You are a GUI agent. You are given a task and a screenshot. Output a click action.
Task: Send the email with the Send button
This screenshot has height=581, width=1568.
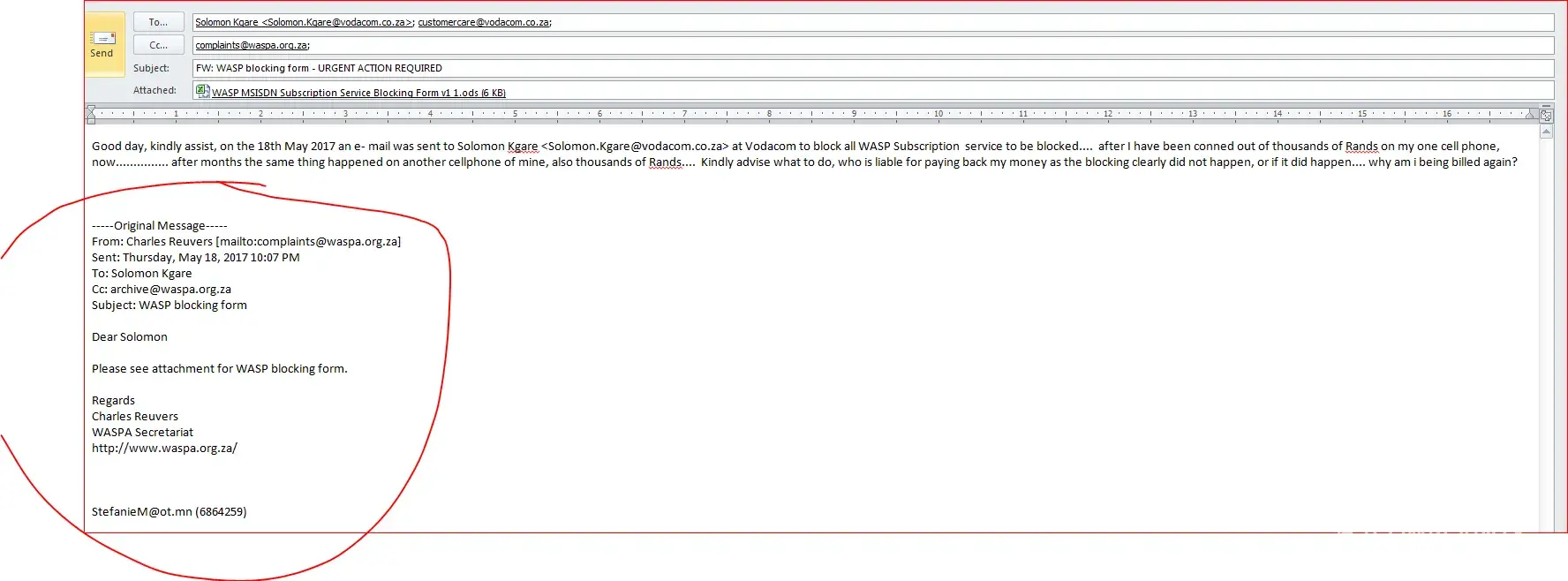point(104,45)
